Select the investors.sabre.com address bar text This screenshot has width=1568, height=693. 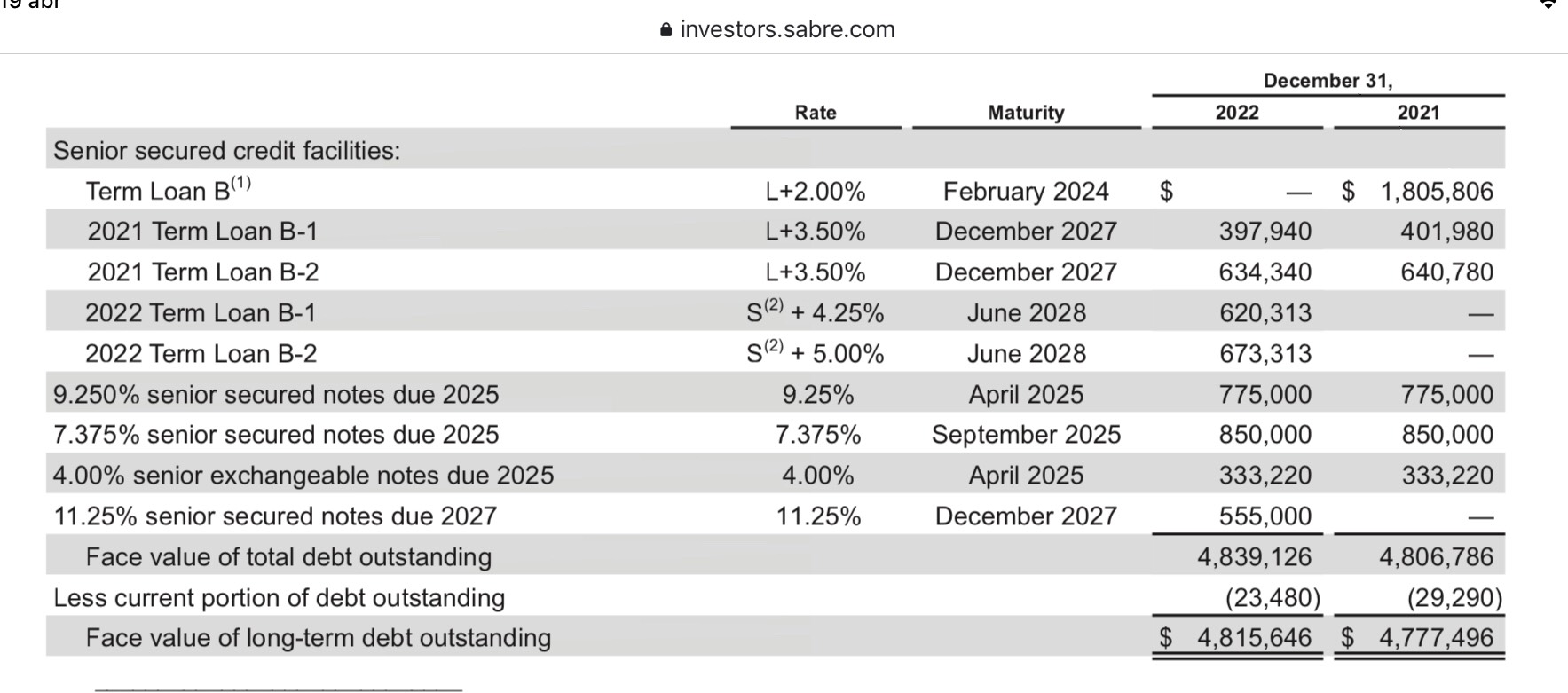tap(787, 29)
